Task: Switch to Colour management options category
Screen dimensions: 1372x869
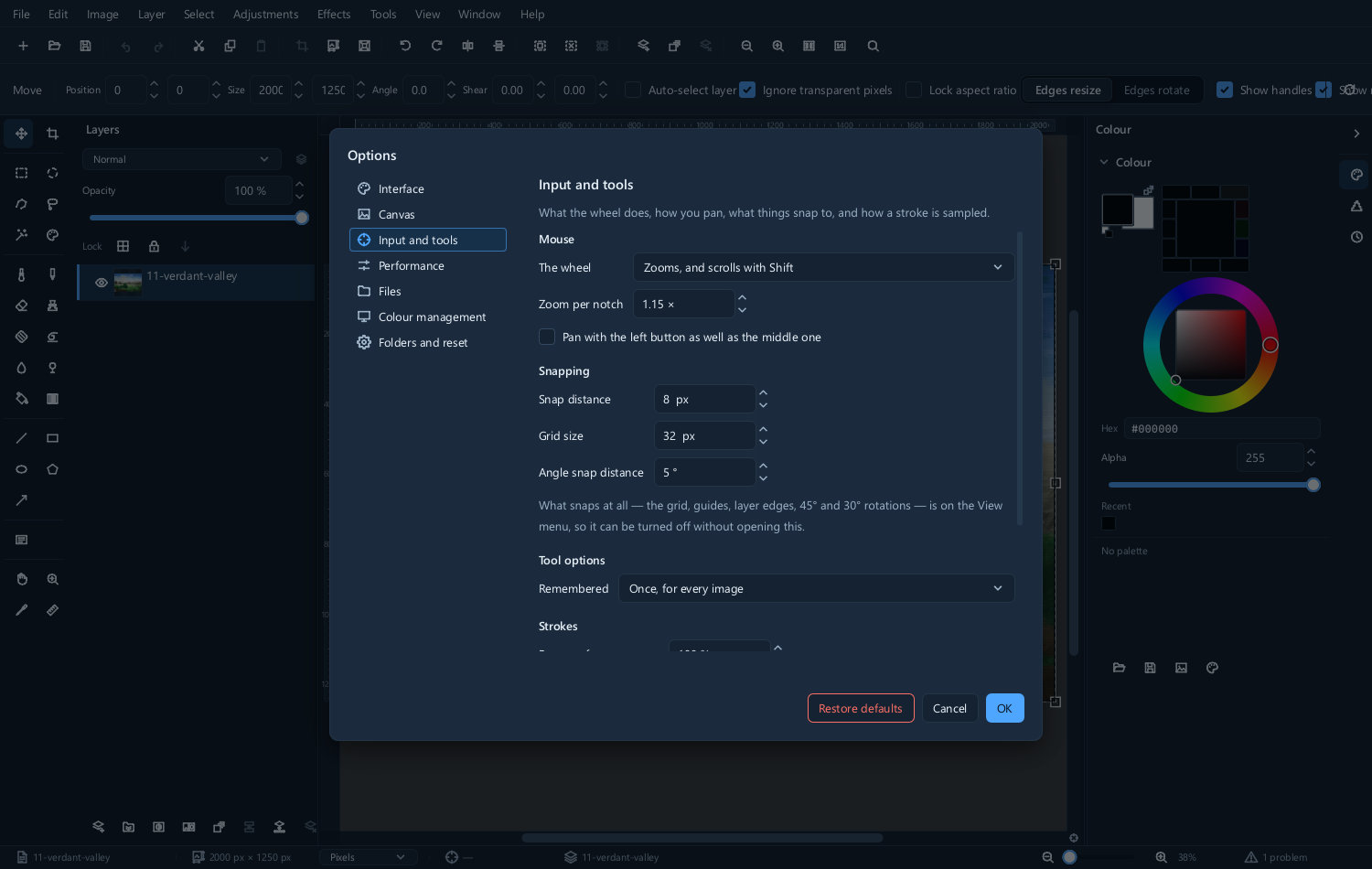Action: pyautogui.click(x=428, y=316)
